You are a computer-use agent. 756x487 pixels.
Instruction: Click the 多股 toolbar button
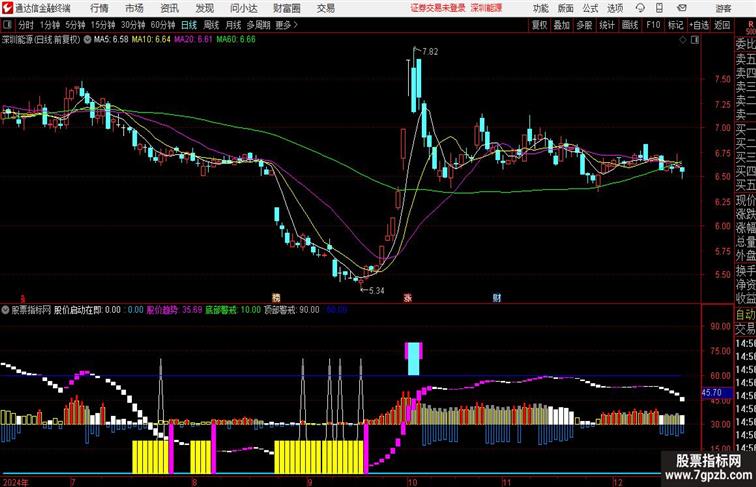coord(584,25)
